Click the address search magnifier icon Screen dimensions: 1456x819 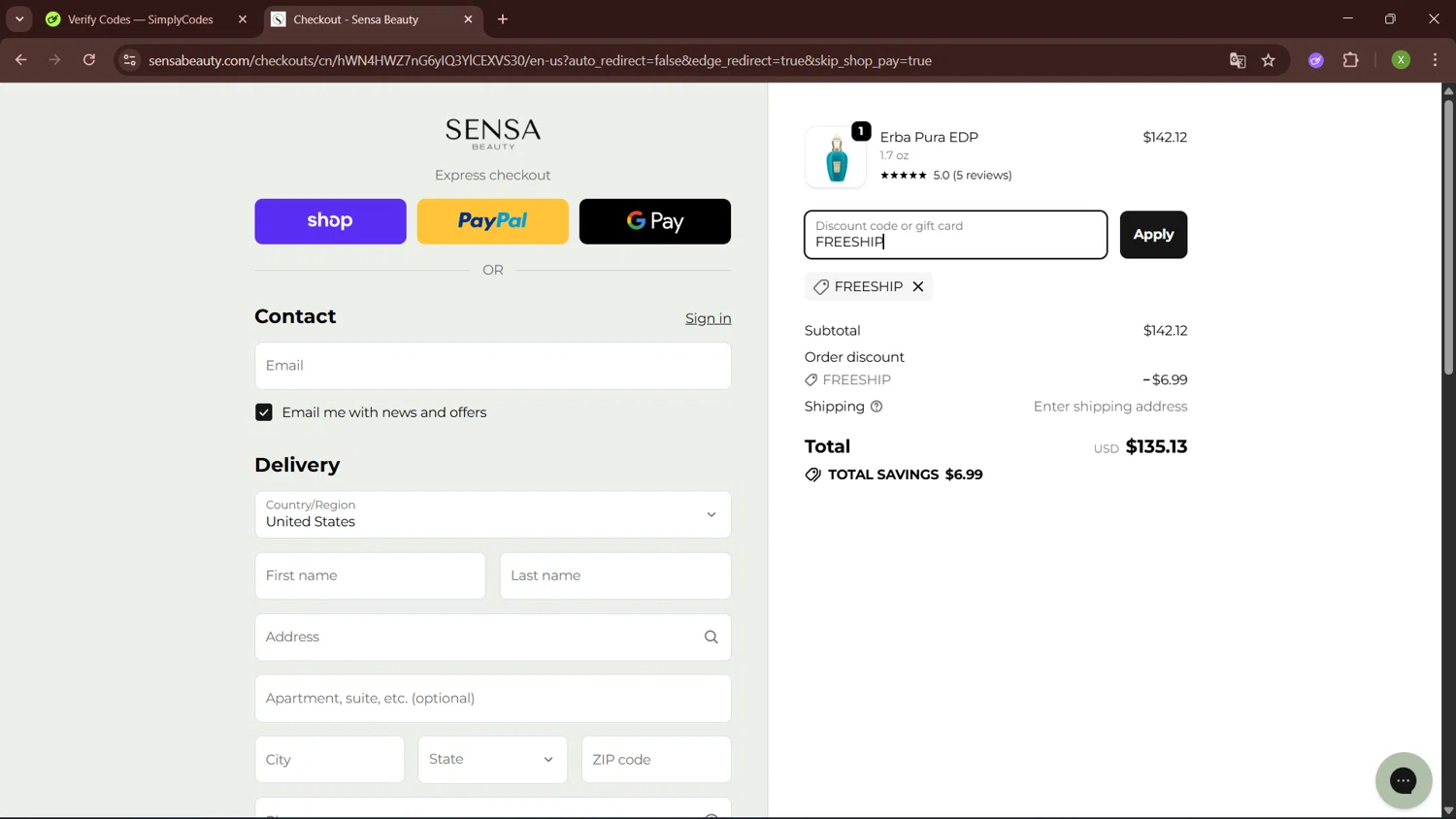(711, 638)
